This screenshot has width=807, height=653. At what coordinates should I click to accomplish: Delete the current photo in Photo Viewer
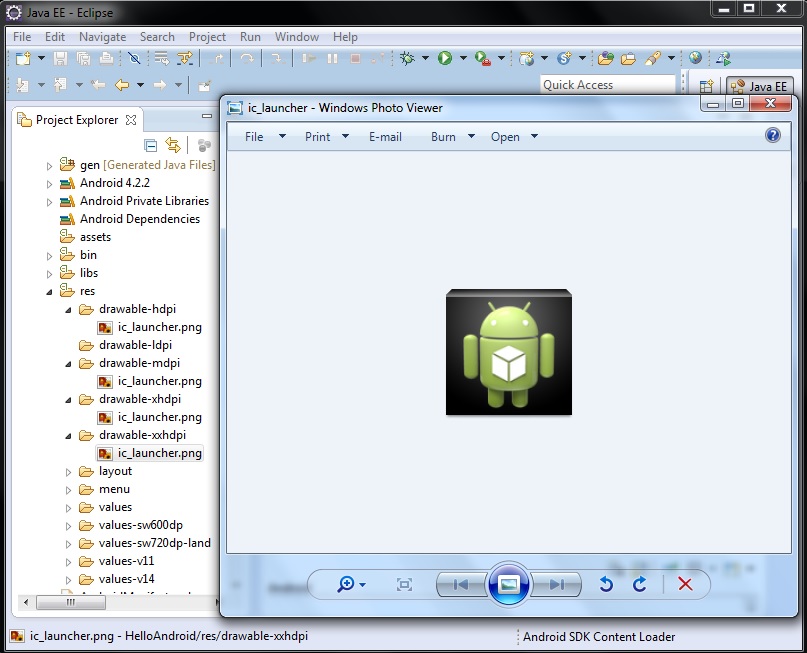coord(687,584)
